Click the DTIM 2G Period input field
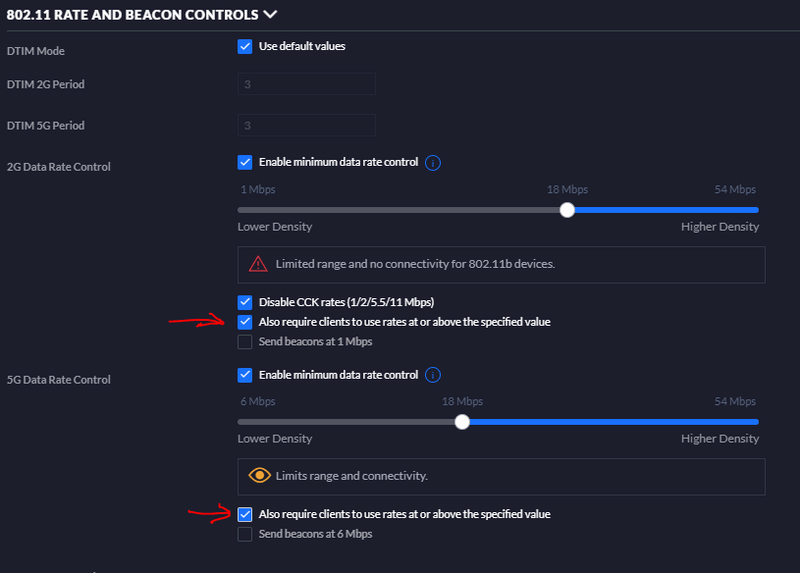Image resolution: width=800 pixels, height=573 pixels. pos(306,84)
